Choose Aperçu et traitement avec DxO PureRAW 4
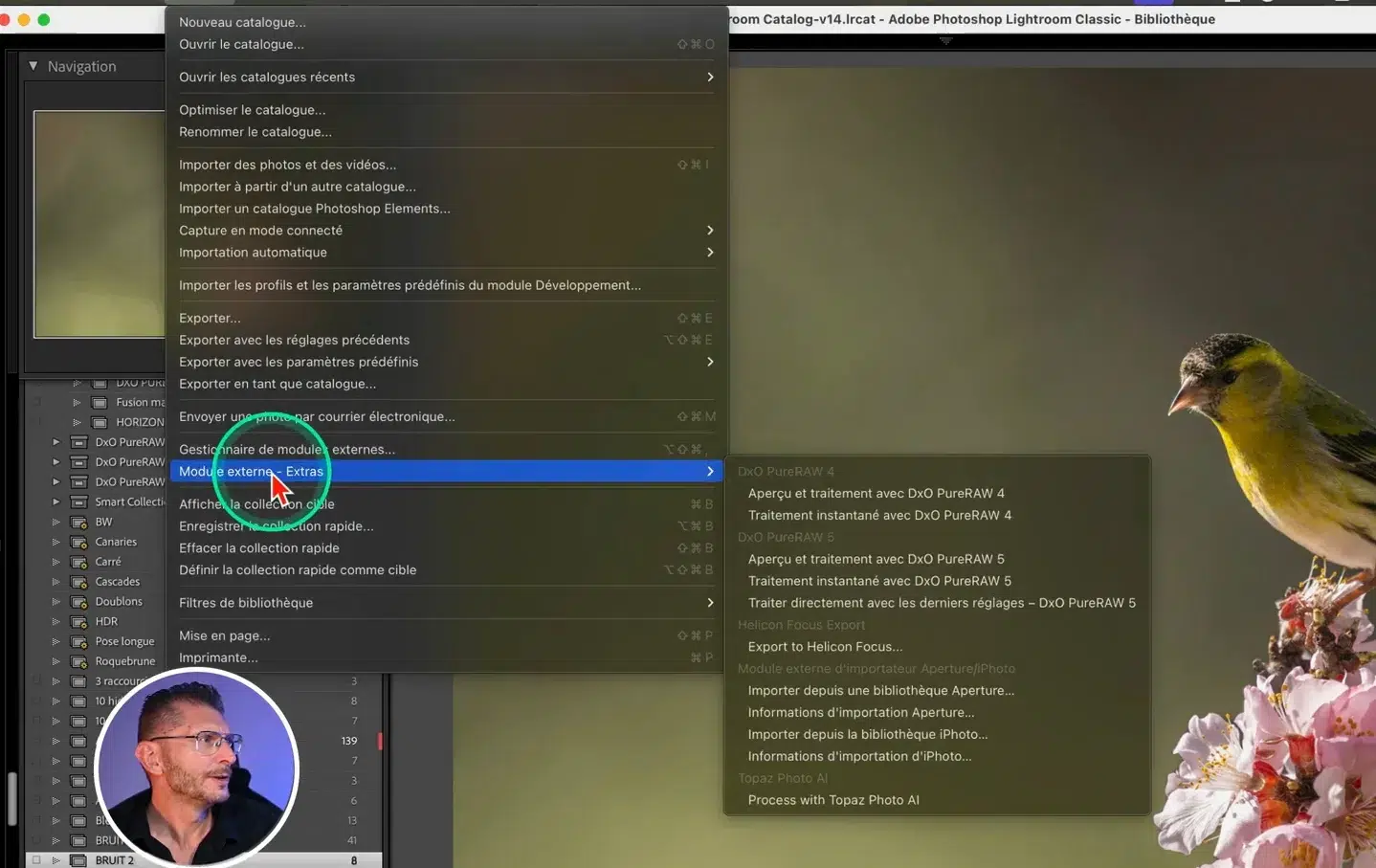This screenshot has width=1376, height=868. [937, 494]
